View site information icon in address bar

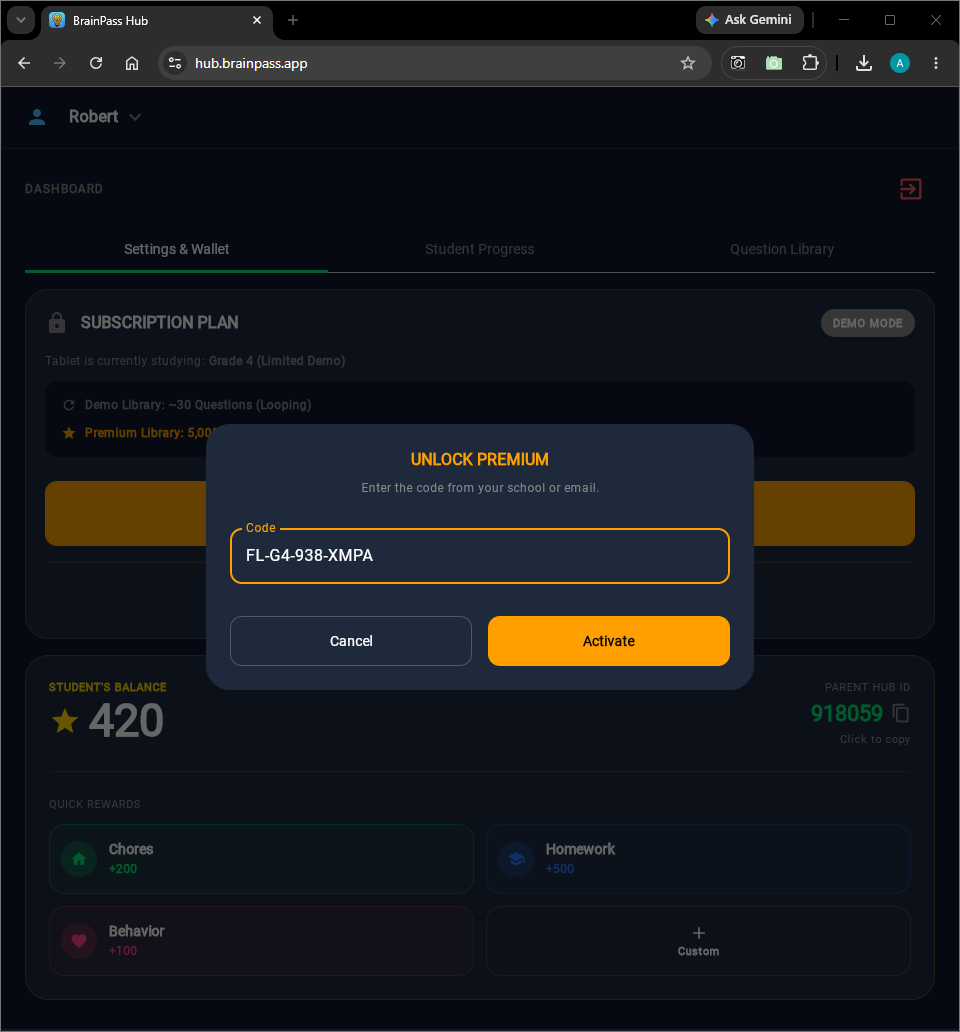(x=175, y=63)
